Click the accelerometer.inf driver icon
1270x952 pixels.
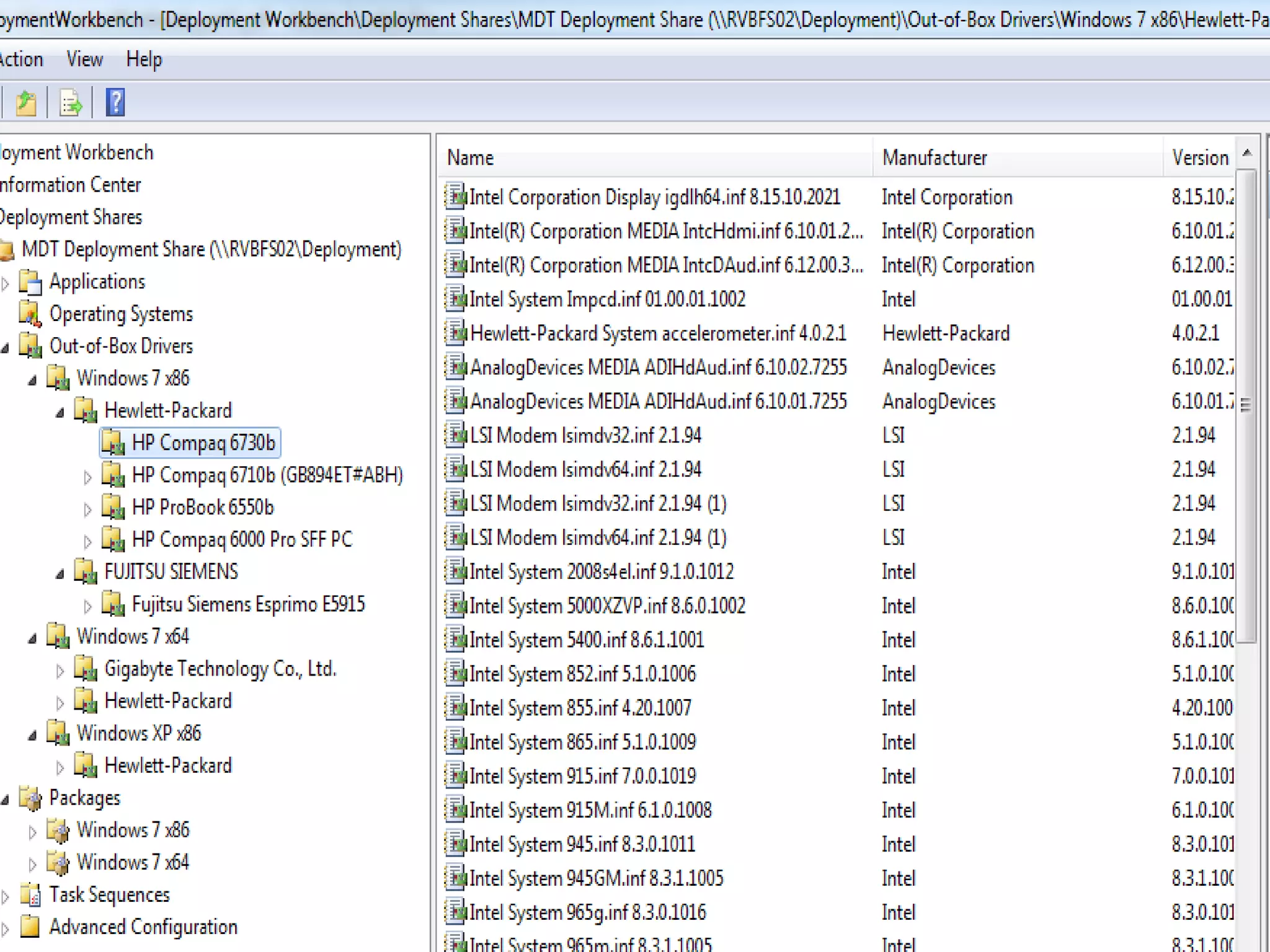(456, 333)
